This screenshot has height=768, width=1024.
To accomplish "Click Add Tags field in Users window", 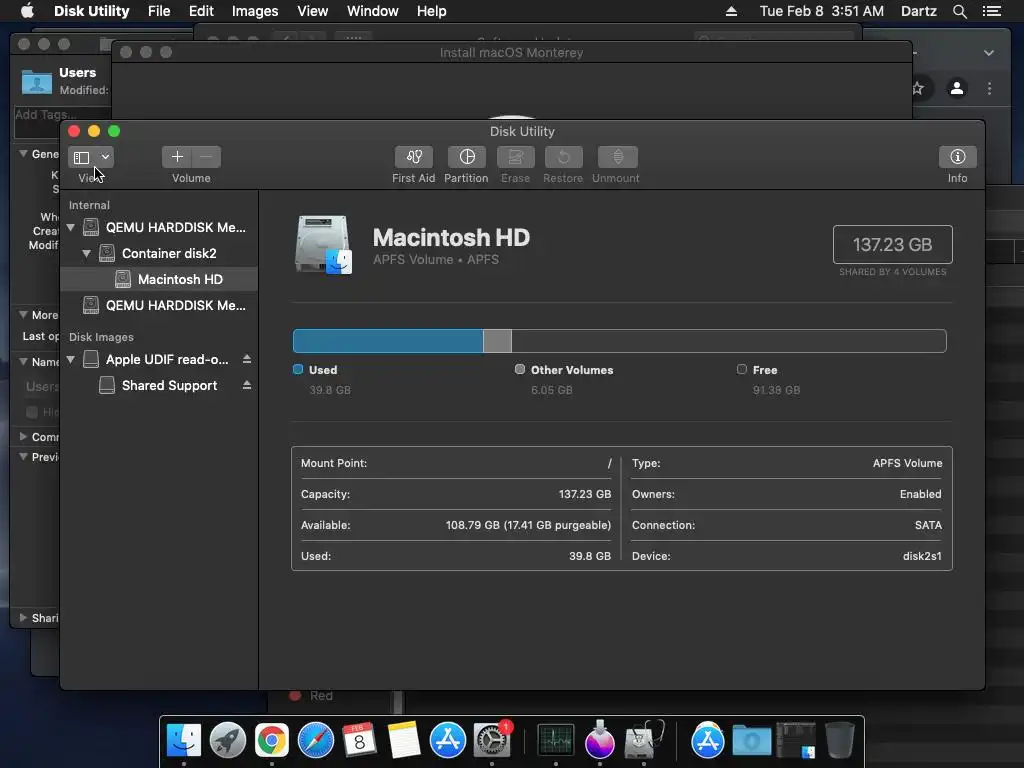I will click(38, 121).
